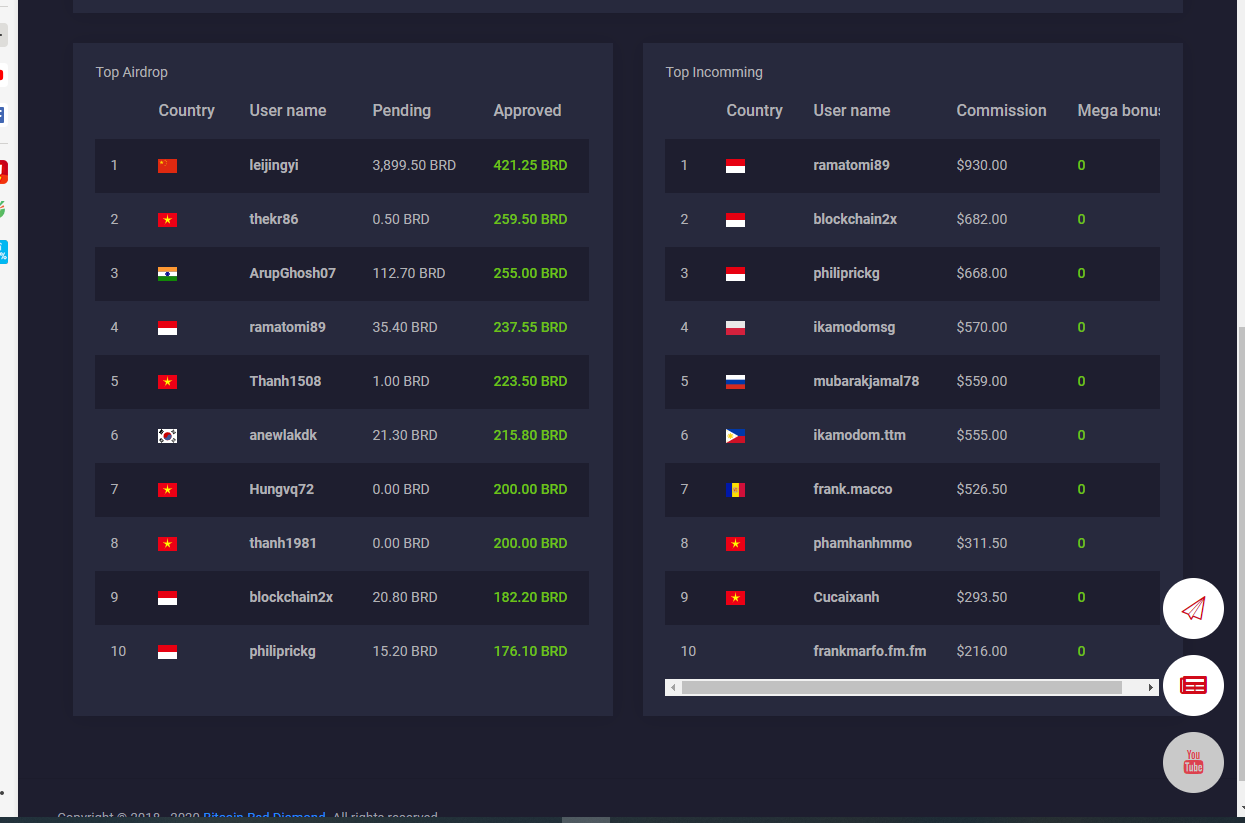The width and height of the screenshot is (1245, 823).
Task: Select username mubarakjamal78
Action: click(x=866, y=381)
